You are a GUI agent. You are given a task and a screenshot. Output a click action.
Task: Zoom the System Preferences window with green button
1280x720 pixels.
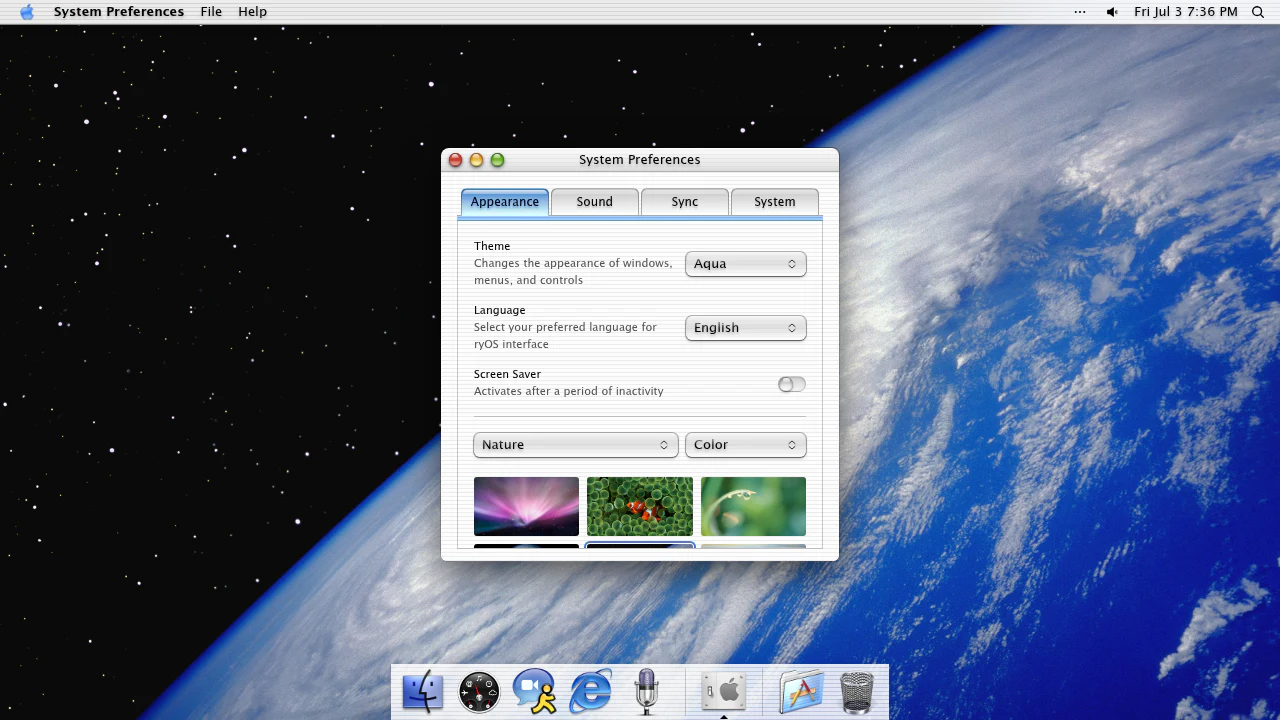point(497,160)
